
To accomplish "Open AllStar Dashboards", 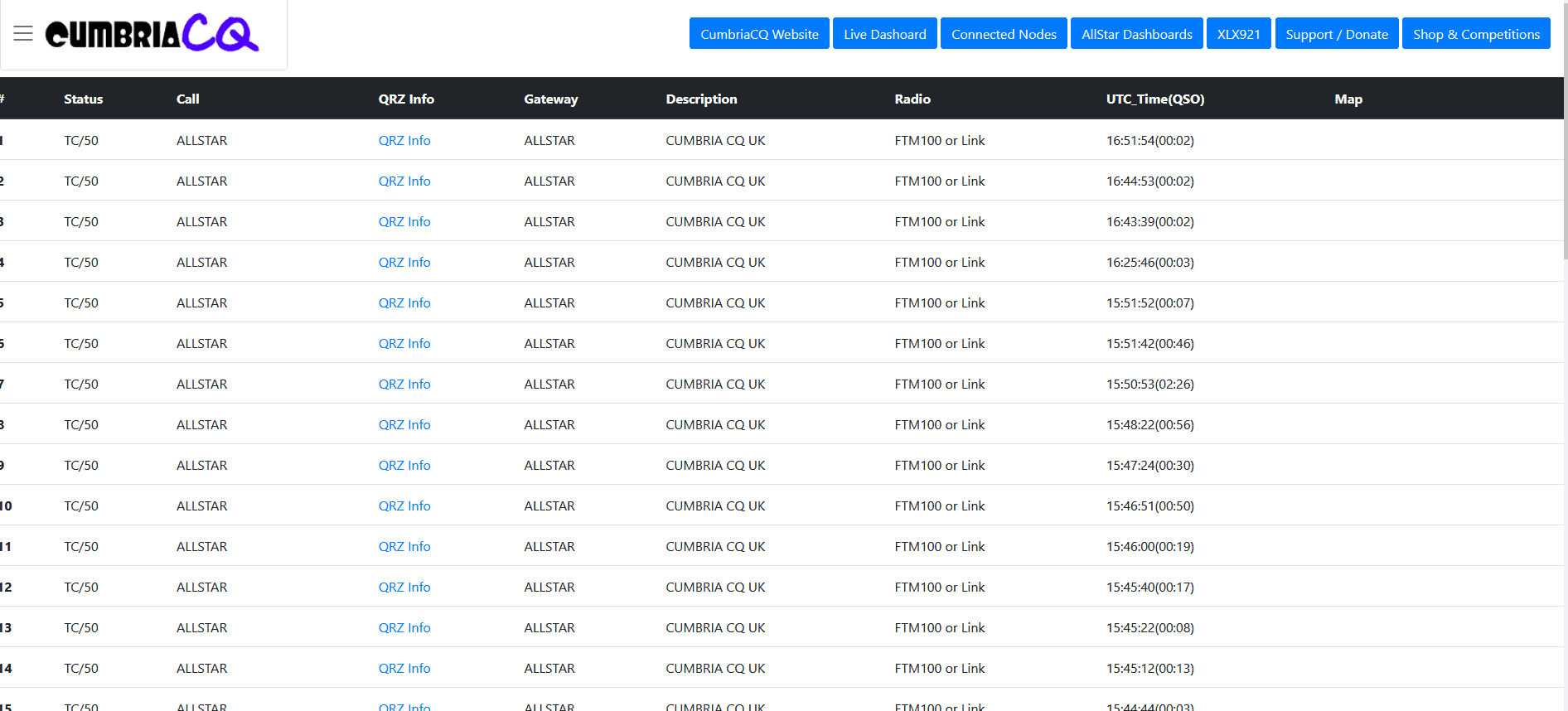I will pyautogui.click(x=1136, y=34).
